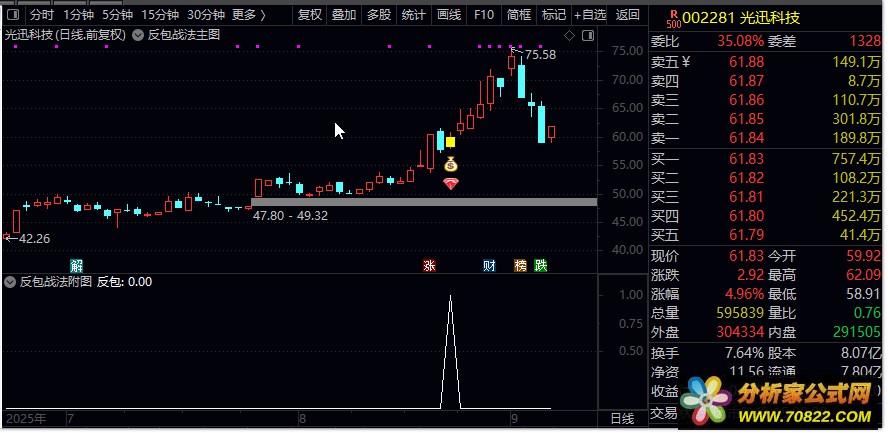The height and width of the screenshot is (433, 888).
Task: Click the 今开 value 59.92
Action: pyautogui.click(x=864, y=256)
